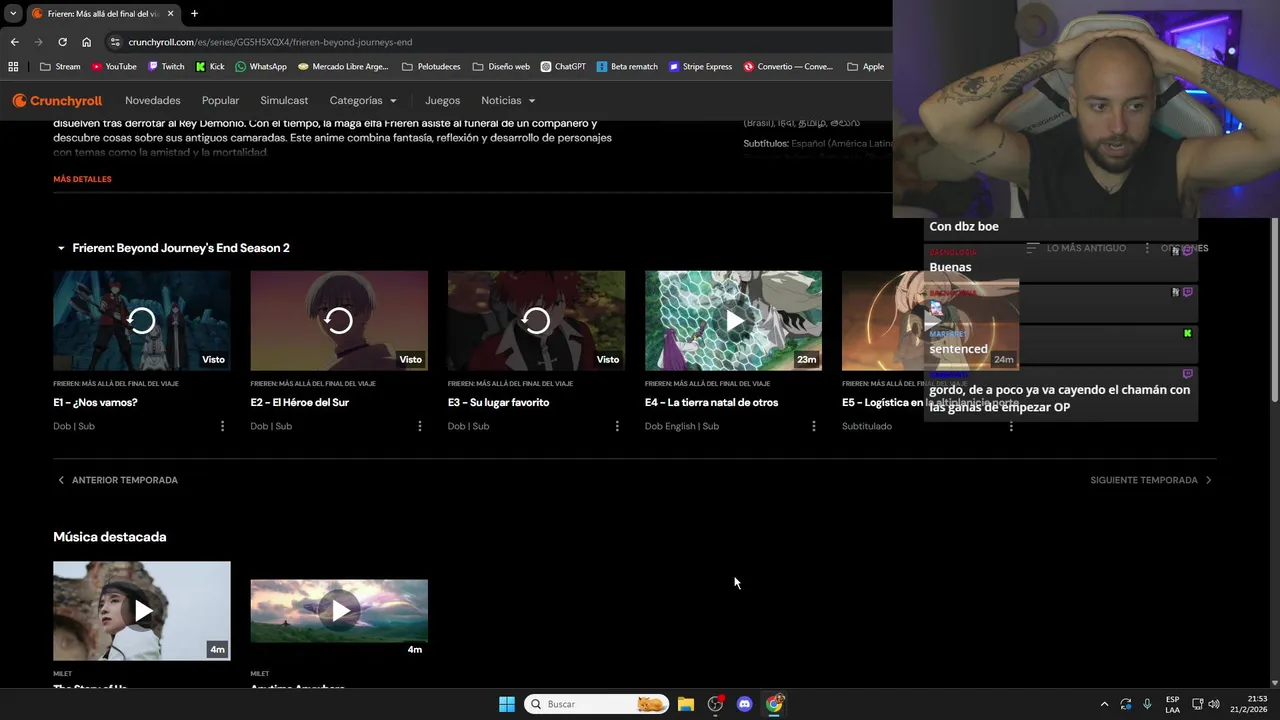Image resolution: width=1280 pixels, height=720 pixels.
Task: Open the Mercado Libre bookmark
Action: pyautogui.click(x=343, y=67)
